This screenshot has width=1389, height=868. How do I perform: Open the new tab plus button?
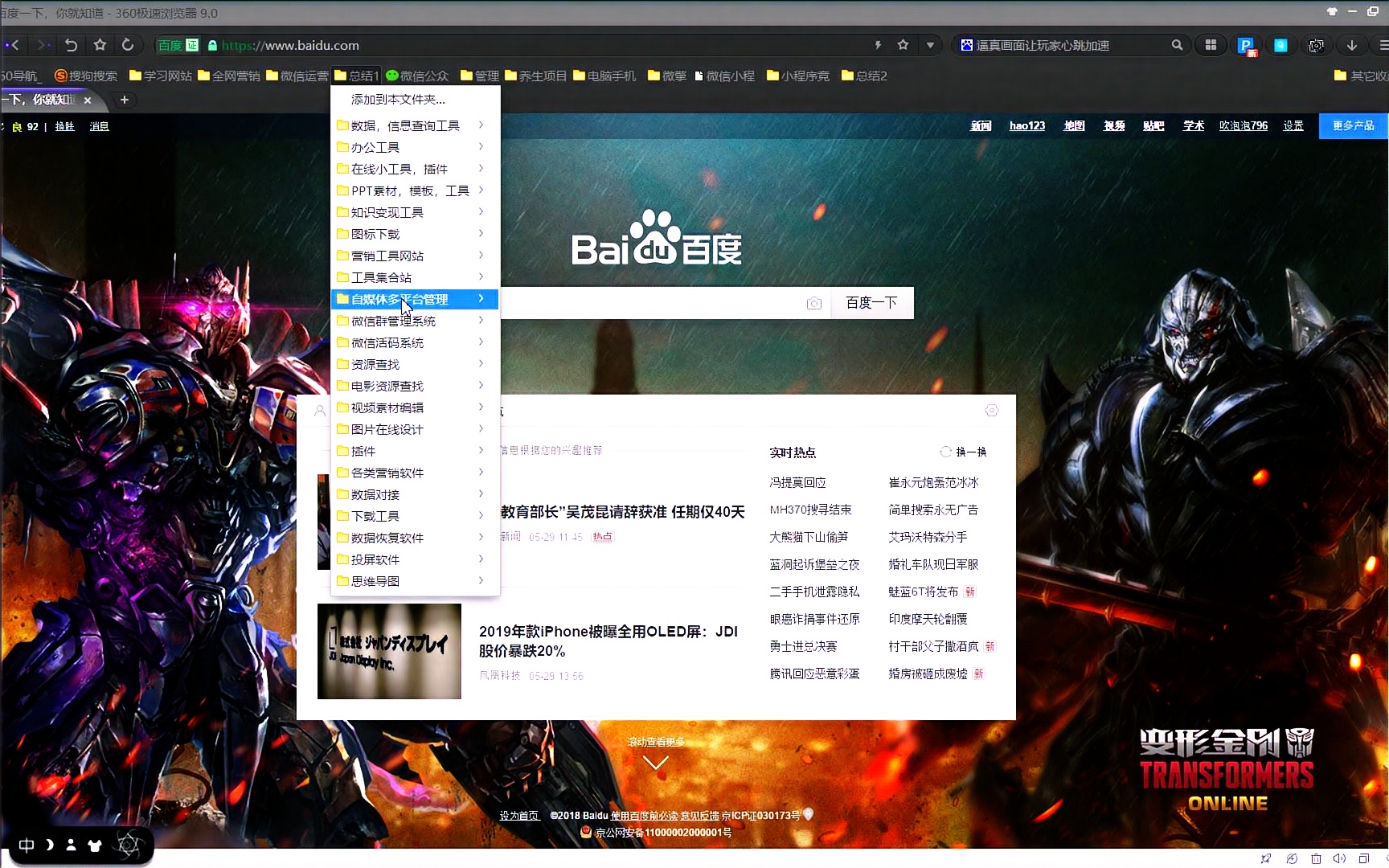tap(124, 100)
